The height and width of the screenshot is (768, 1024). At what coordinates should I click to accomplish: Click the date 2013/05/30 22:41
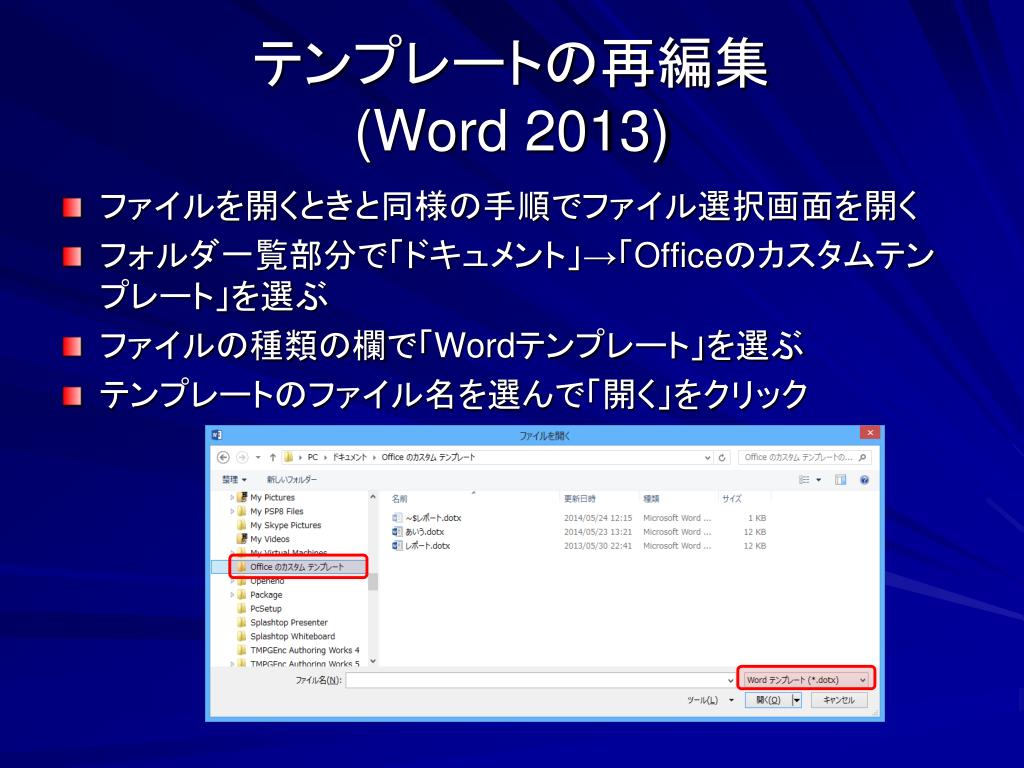pyautogui.click(x=598, y=546)
